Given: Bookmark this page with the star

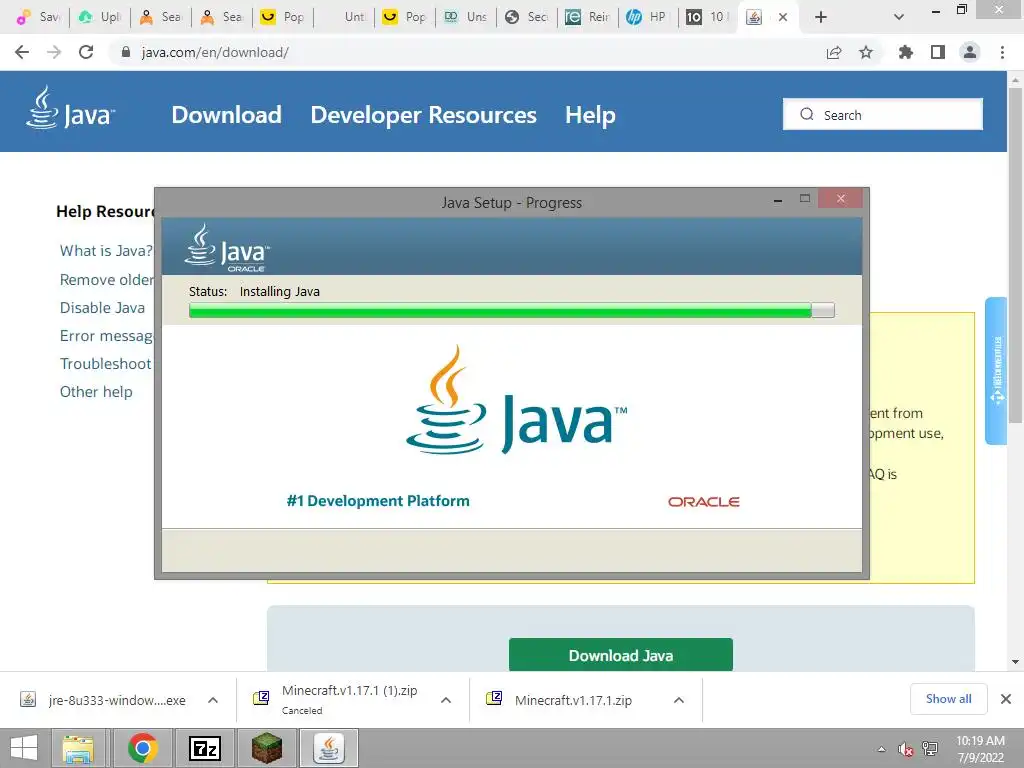Looking at the screenshot, I should (x=866, y=52).
